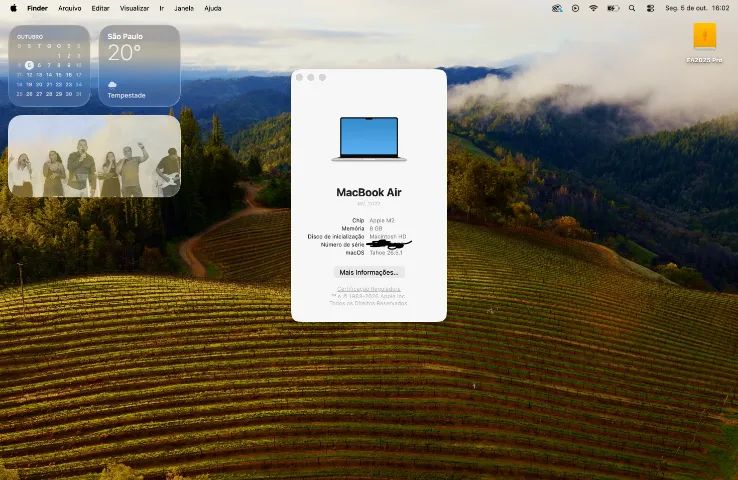The image size is (738, 480).
Task: Click the crossed-out cloud status icon
Action: pos(557,8)
